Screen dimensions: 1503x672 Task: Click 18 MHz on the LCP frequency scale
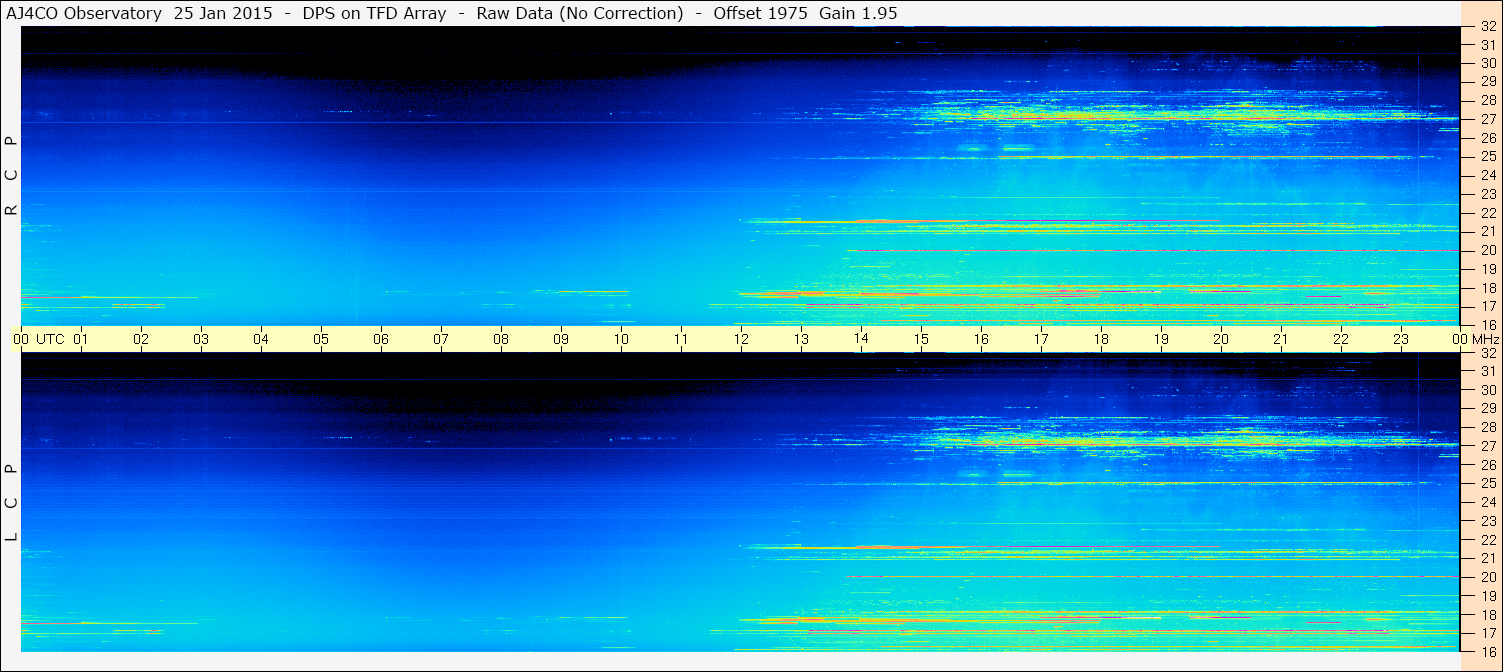[1488, 615]
